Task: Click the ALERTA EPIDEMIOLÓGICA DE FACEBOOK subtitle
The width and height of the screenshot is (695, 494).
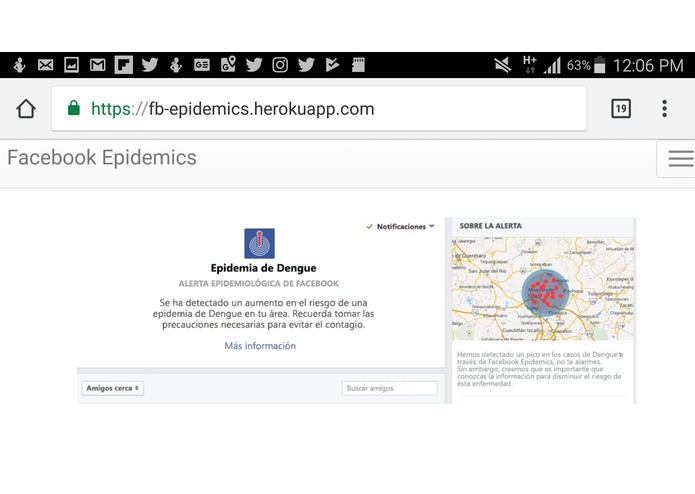Action: tap(259, 284)
